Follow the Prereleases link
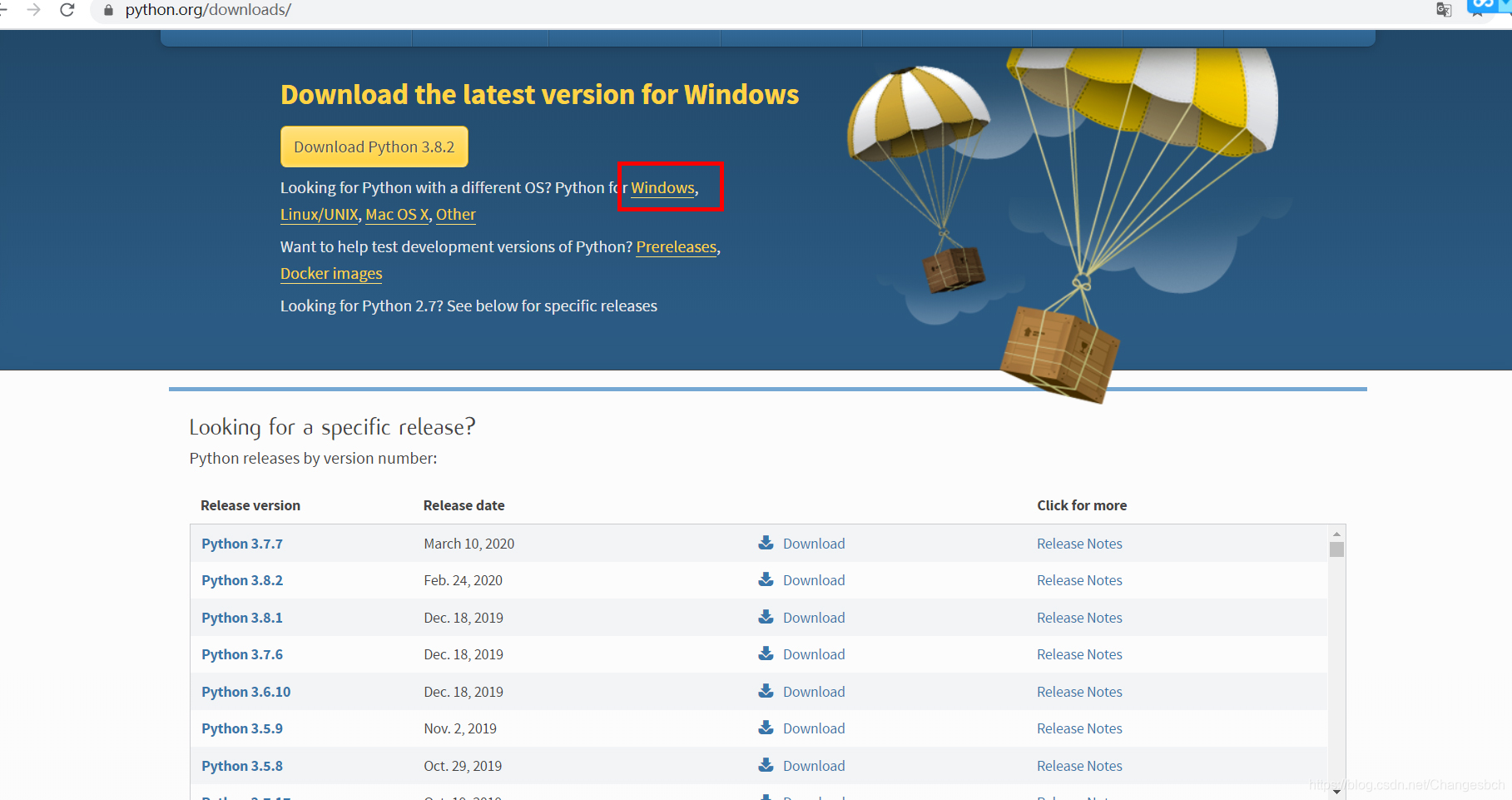Viewport: 1512px width, 800px height. pyautogui.click(x=677, y=246)
